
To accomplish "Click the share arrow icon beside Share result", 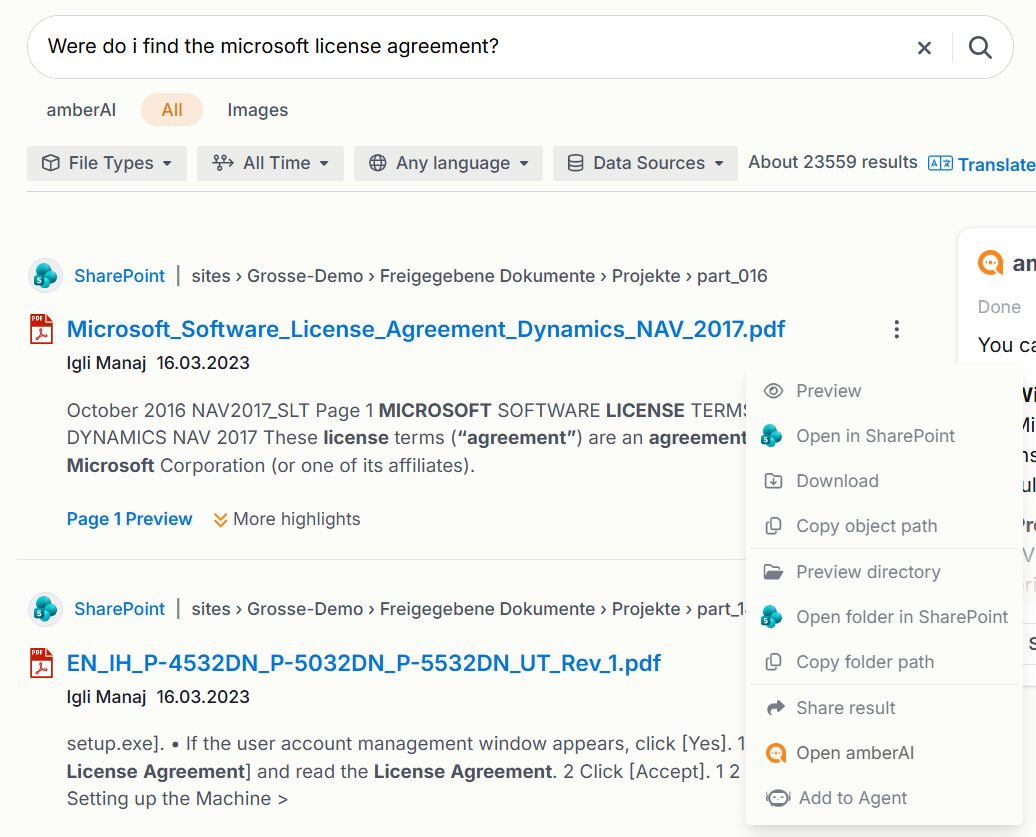I will (776, 708).
